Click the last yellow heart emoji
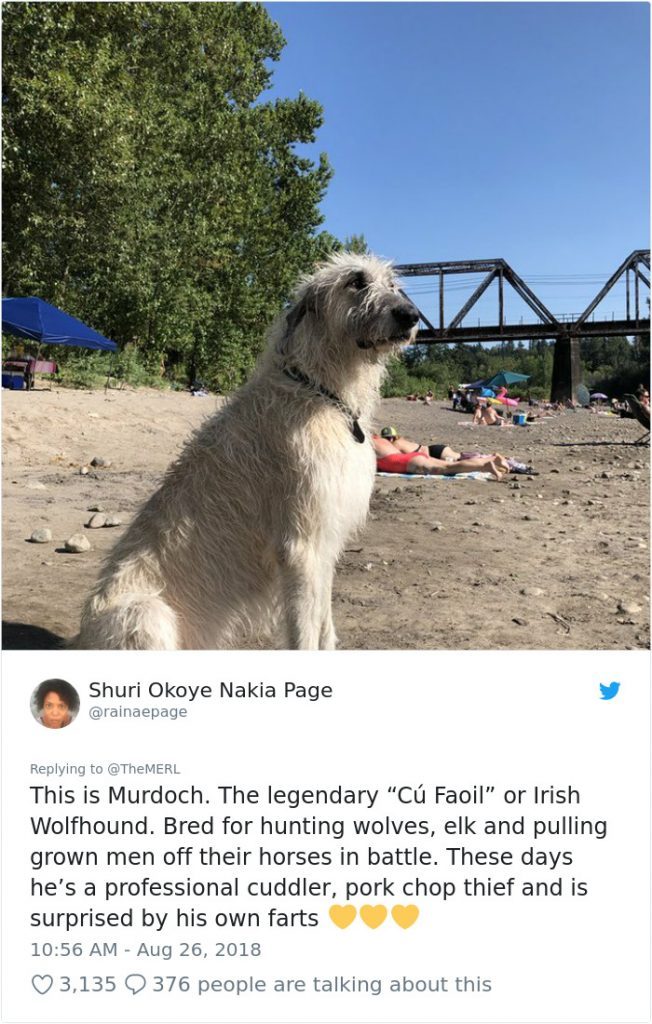 click(405, 917)
